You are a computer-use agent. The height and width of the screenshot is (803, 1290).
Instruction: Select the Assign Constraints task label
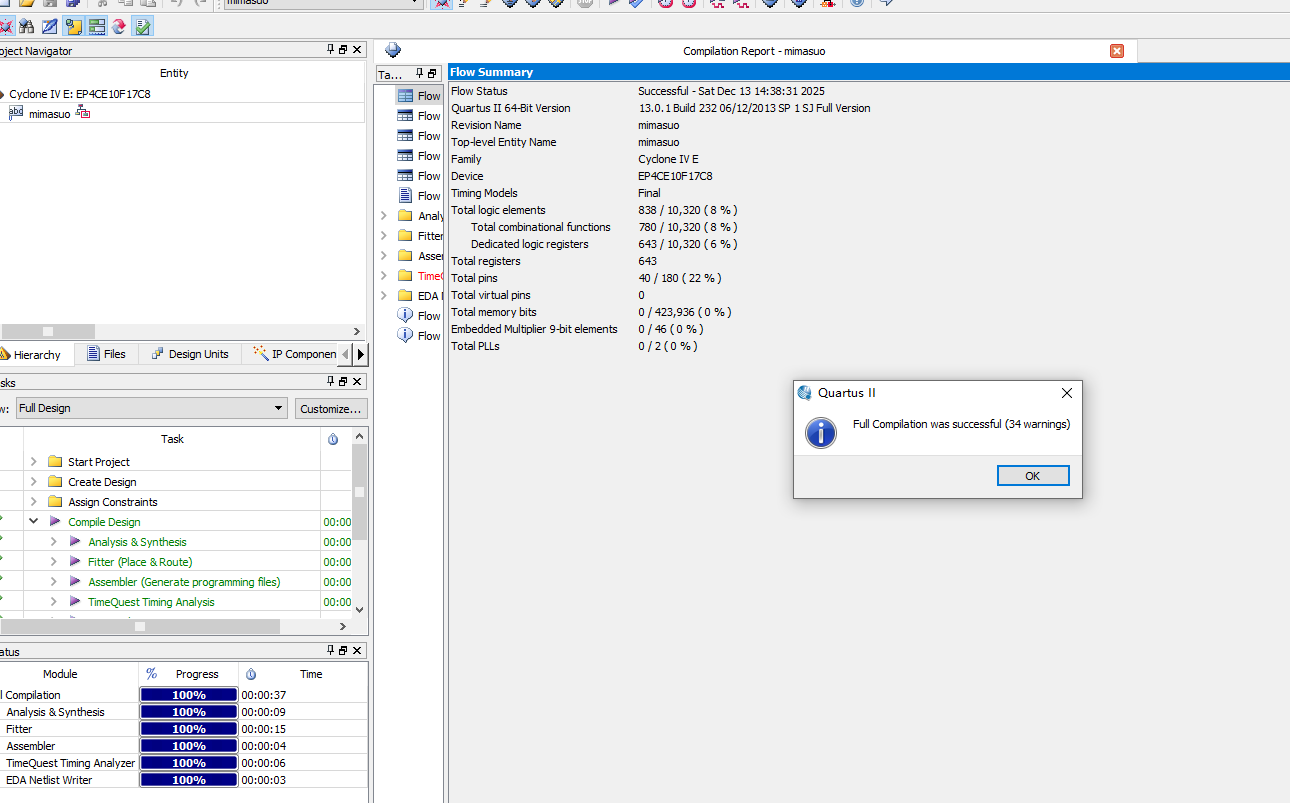(x=113, y=502)
